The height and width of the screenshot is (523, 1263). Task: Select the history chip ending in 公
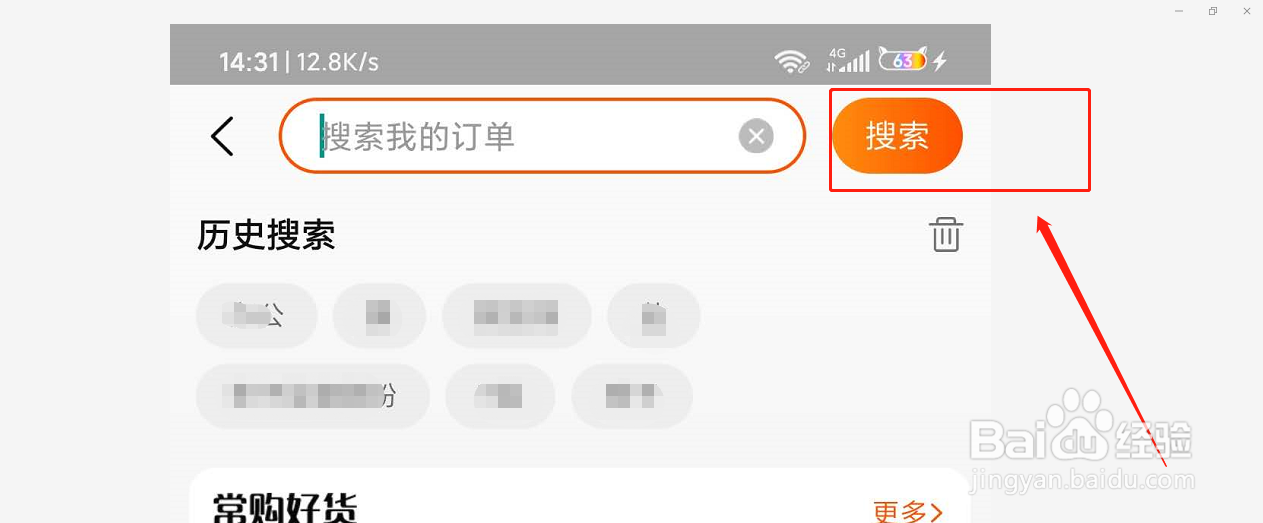point(257,316)
